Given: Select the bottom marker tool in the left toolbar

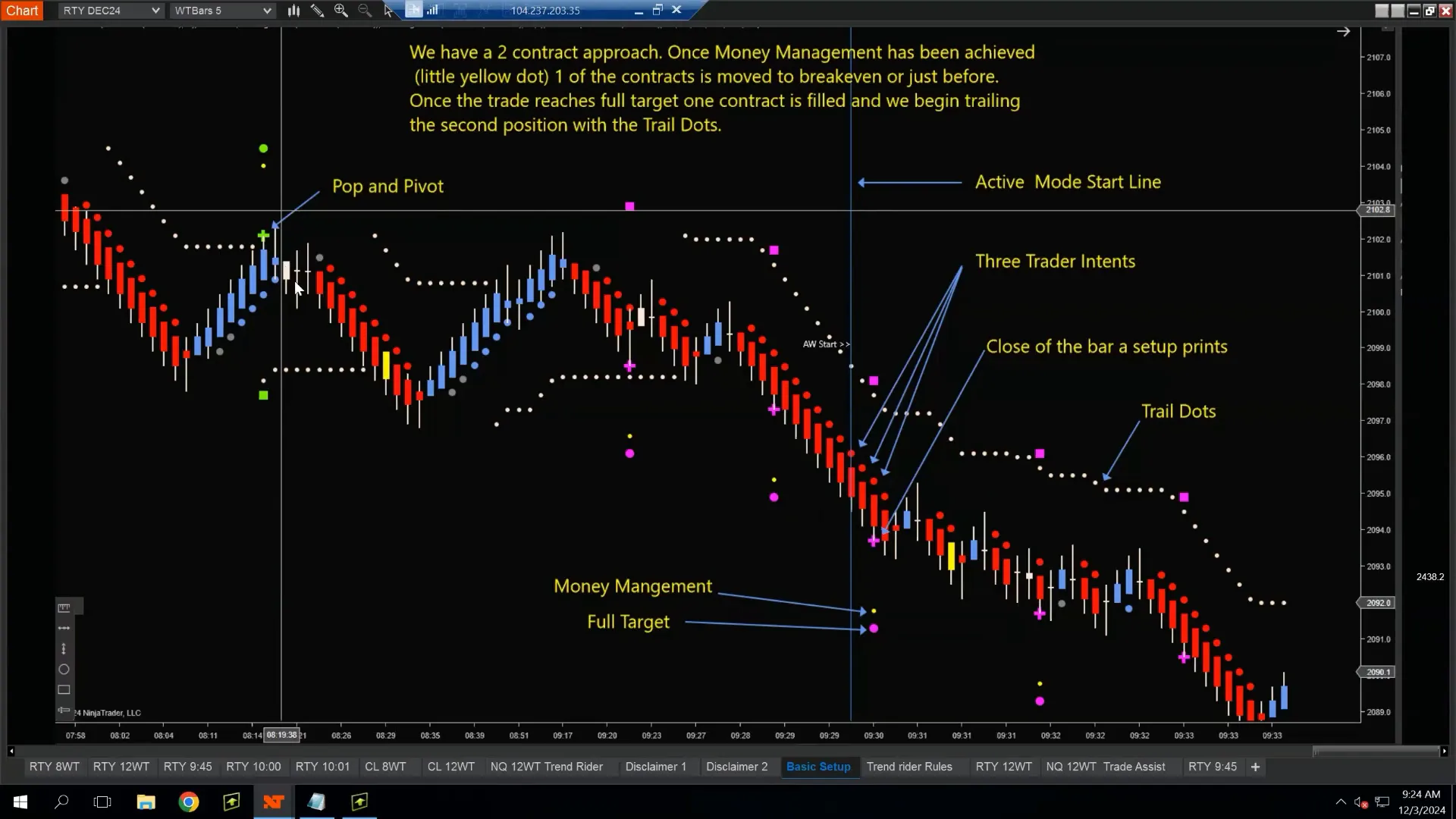Looking at the screenshot, I should [x=64, y=711].
